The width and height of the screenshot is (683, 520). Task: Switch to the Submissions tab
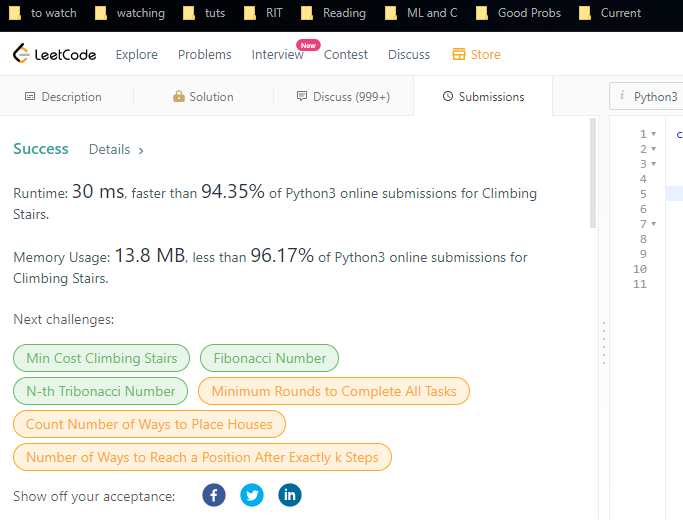pyautogui.click(x=484, y=96)
